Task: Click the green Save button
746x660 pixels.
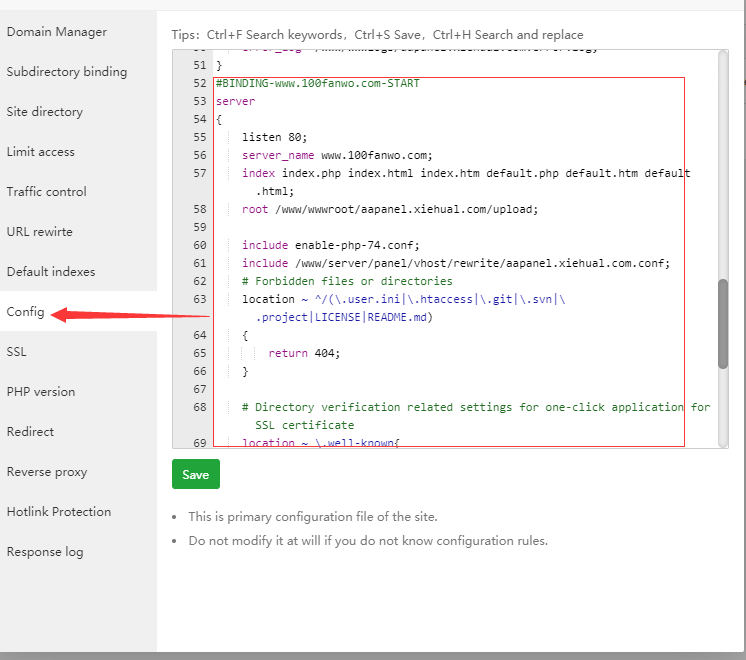Action: click(x=195, y=474)
